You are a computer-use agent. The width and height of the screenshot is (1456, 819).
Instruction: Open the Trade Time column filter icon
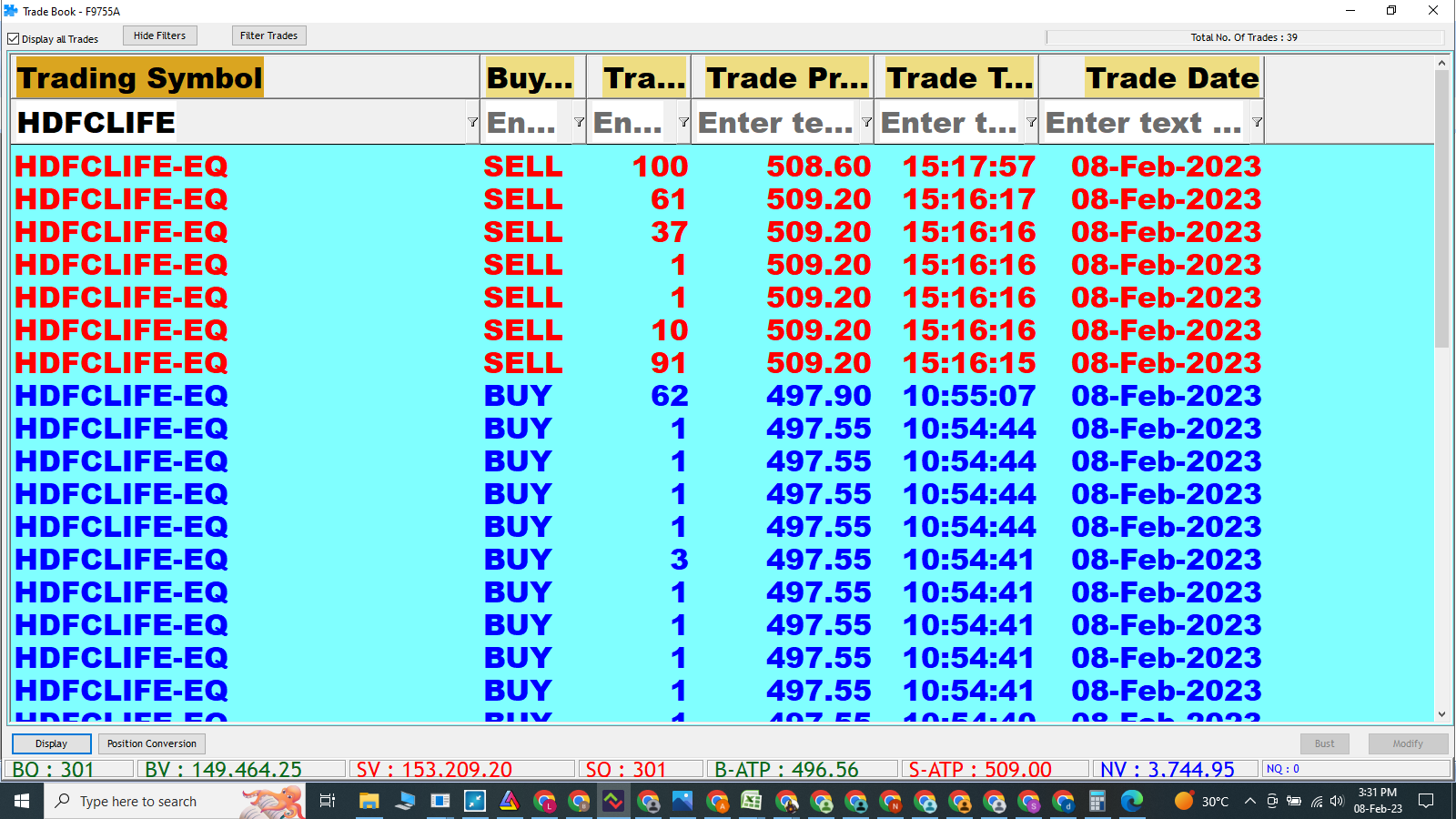[x=1031, y=122]
